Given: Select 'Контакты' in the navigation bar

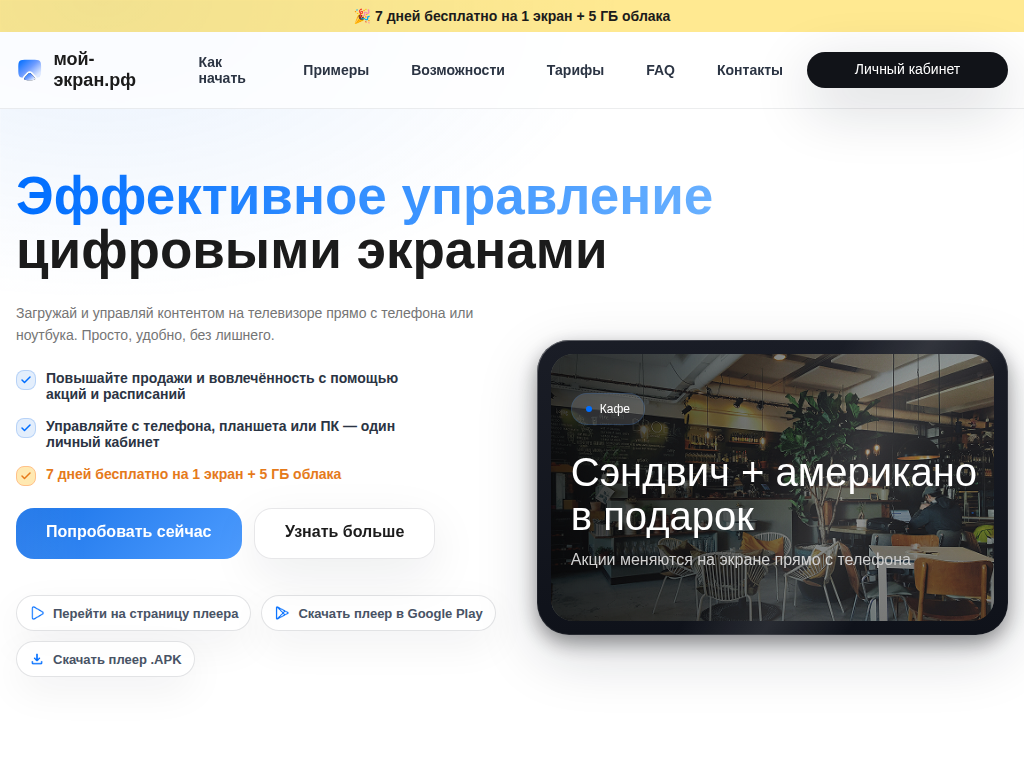Looking at the screenshot, I should (749, 70).
